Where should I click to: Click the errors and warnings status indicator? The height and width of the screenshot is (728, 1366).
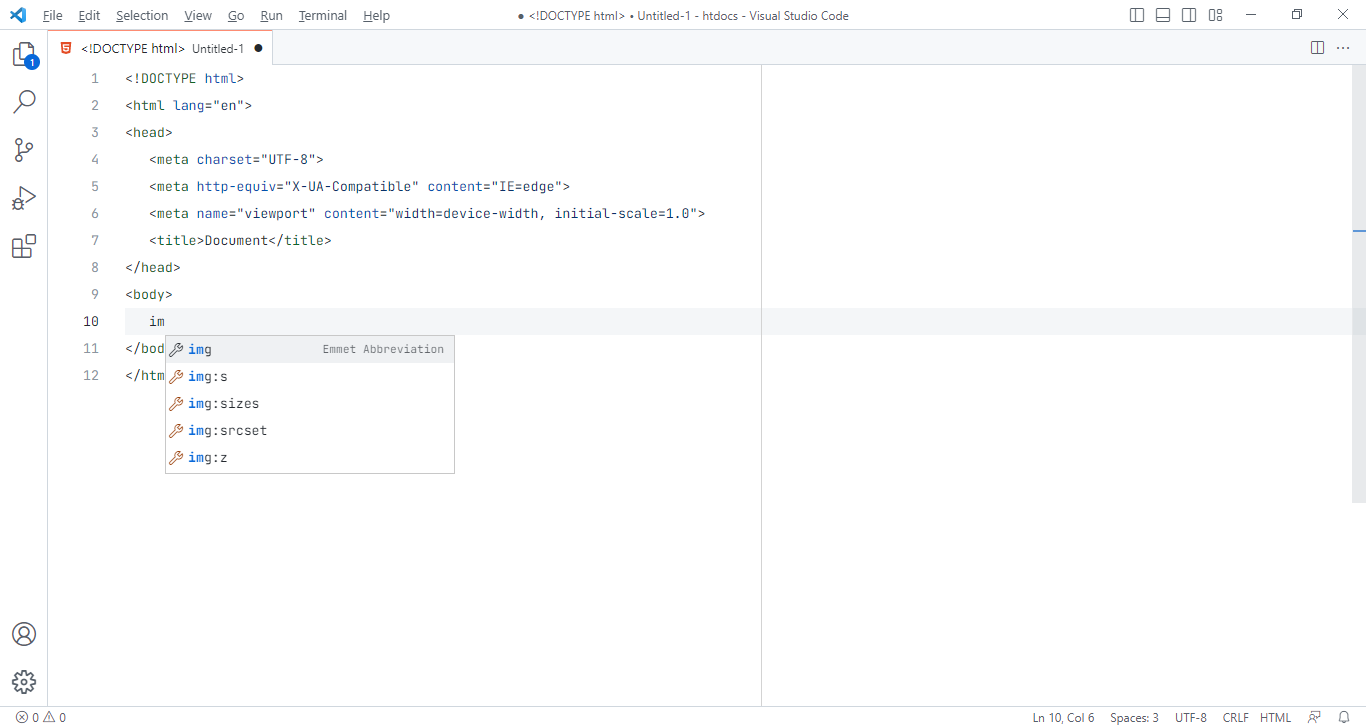(x=41, y=717)
